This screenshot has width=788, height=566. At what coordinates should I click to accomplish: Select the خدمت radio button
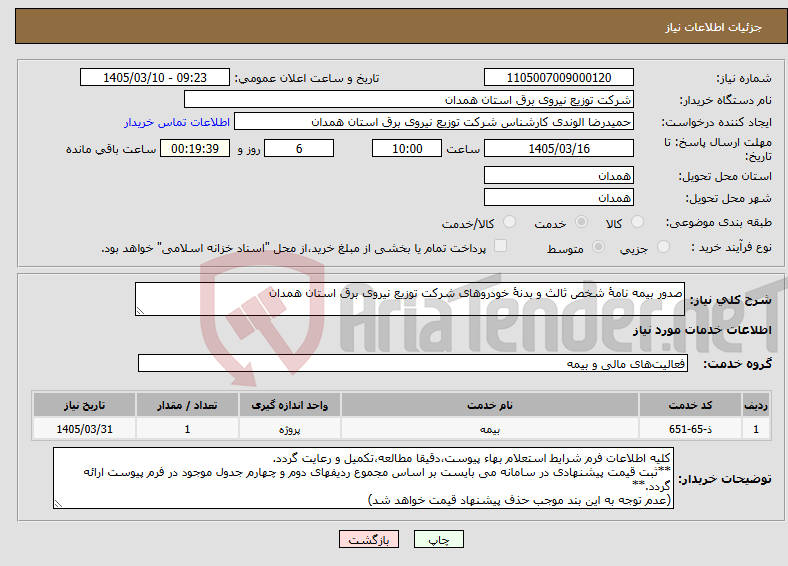point(581,222)
